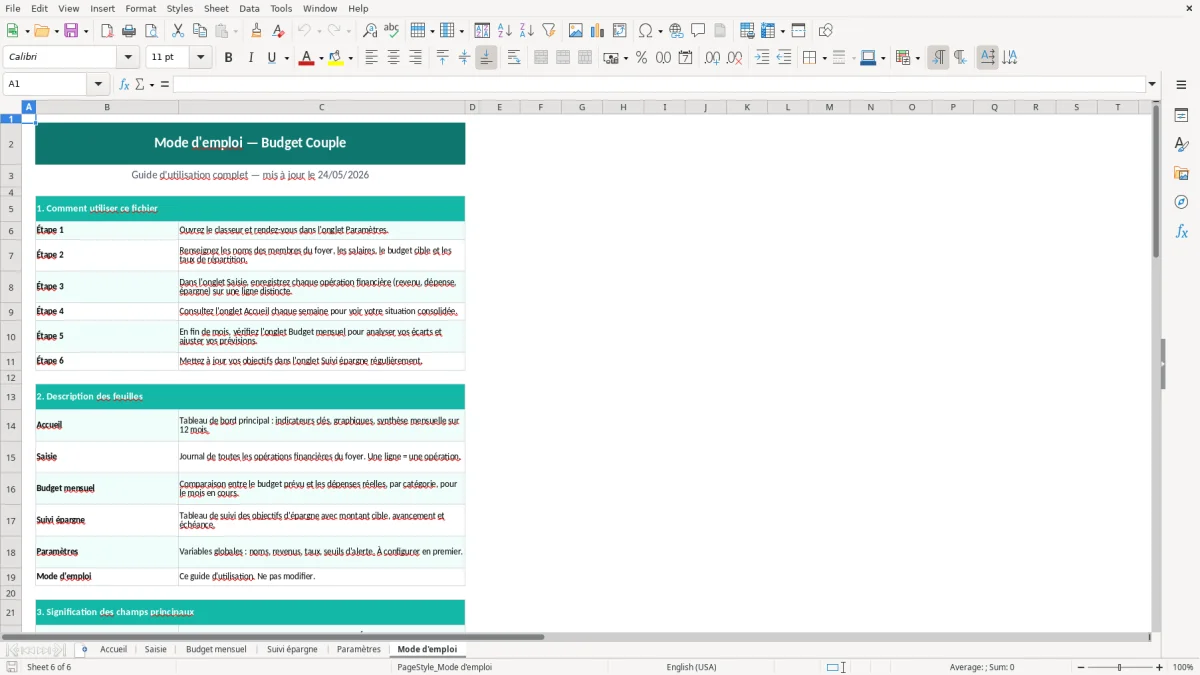Open the Font Size dropdown
The image size is (1200, 675).
tap(200, 58)
